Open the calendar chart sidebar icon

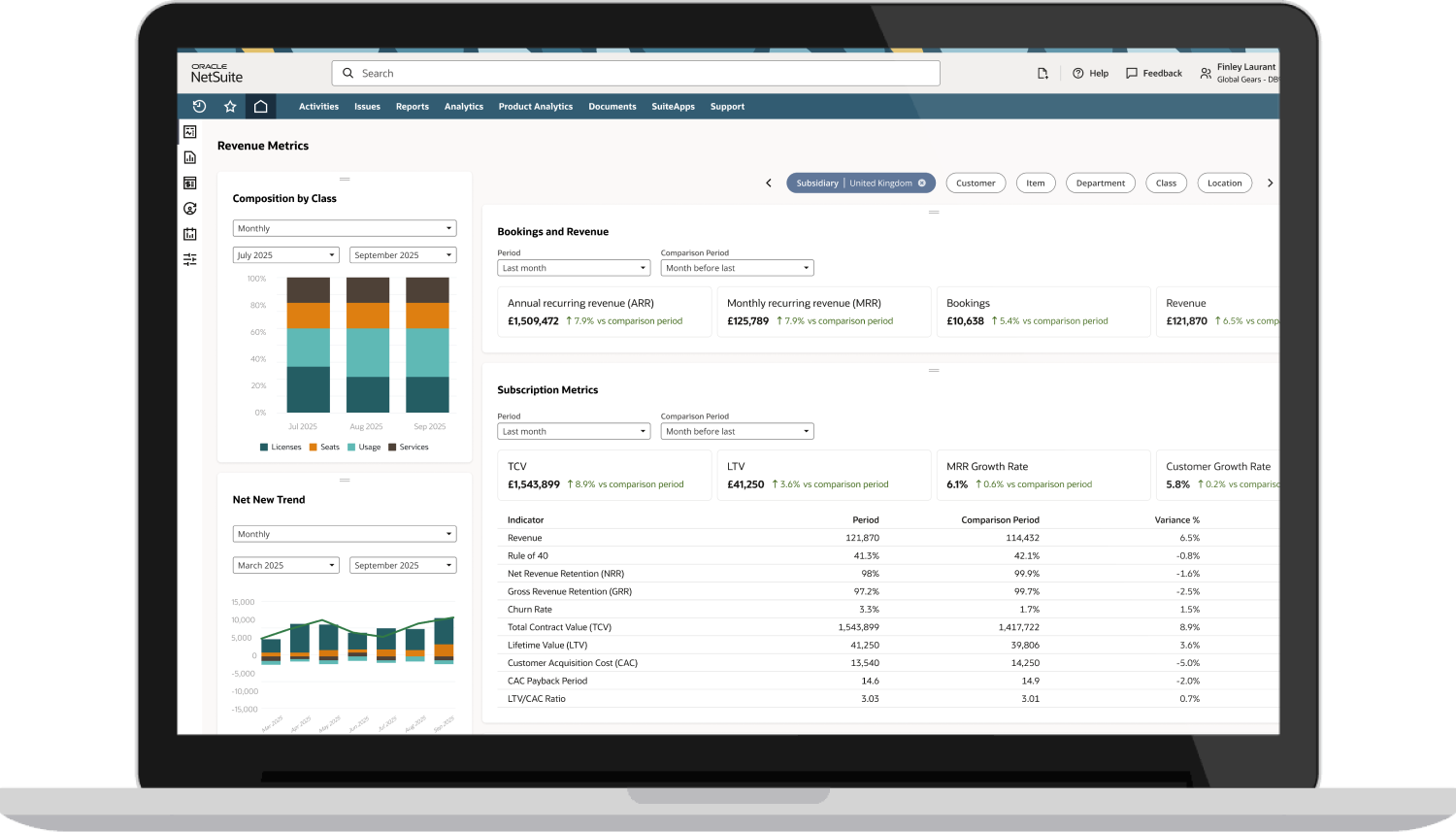[x=190, y=234]
